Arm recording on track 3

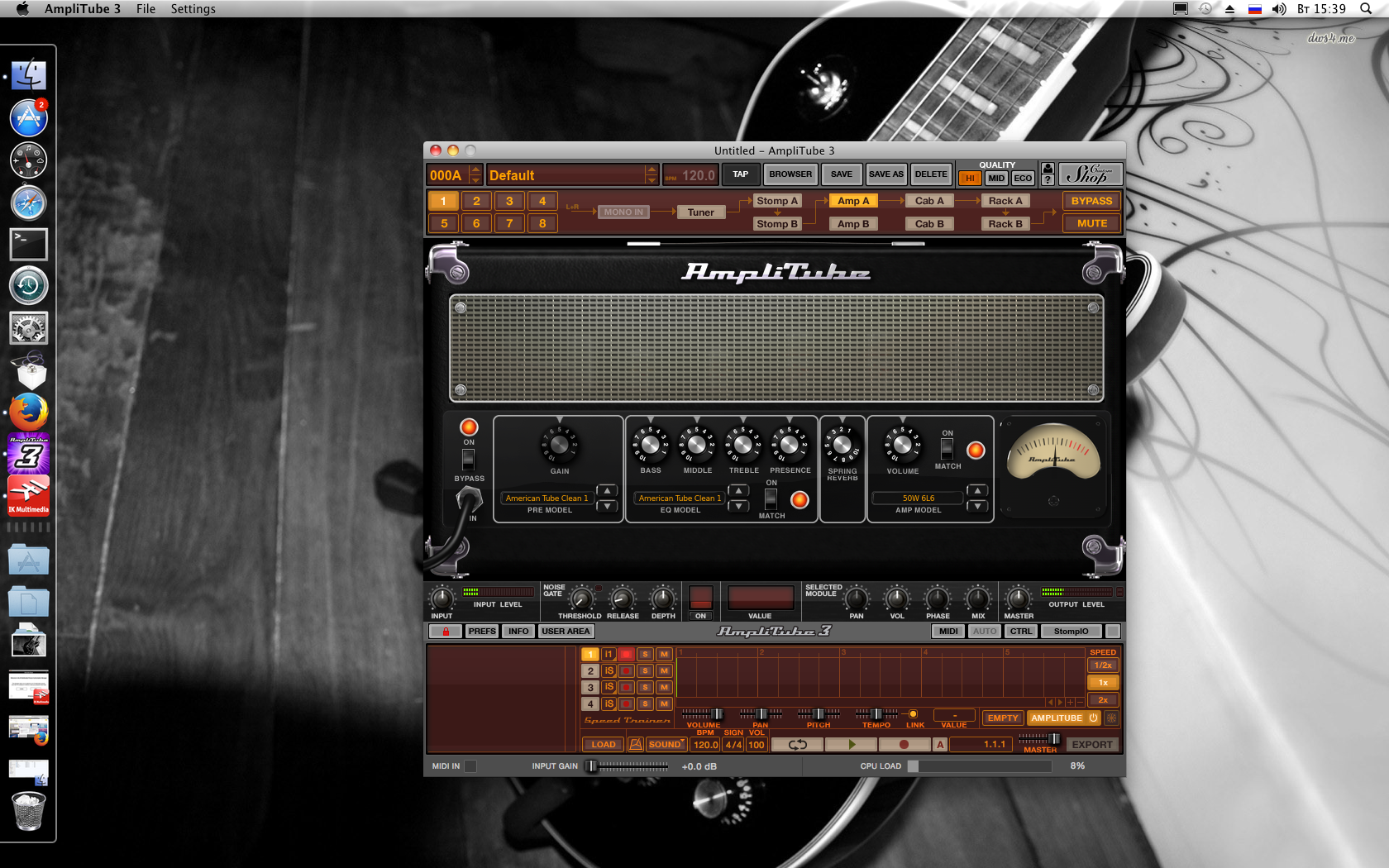pyautogui.click(x=627, y=687)
